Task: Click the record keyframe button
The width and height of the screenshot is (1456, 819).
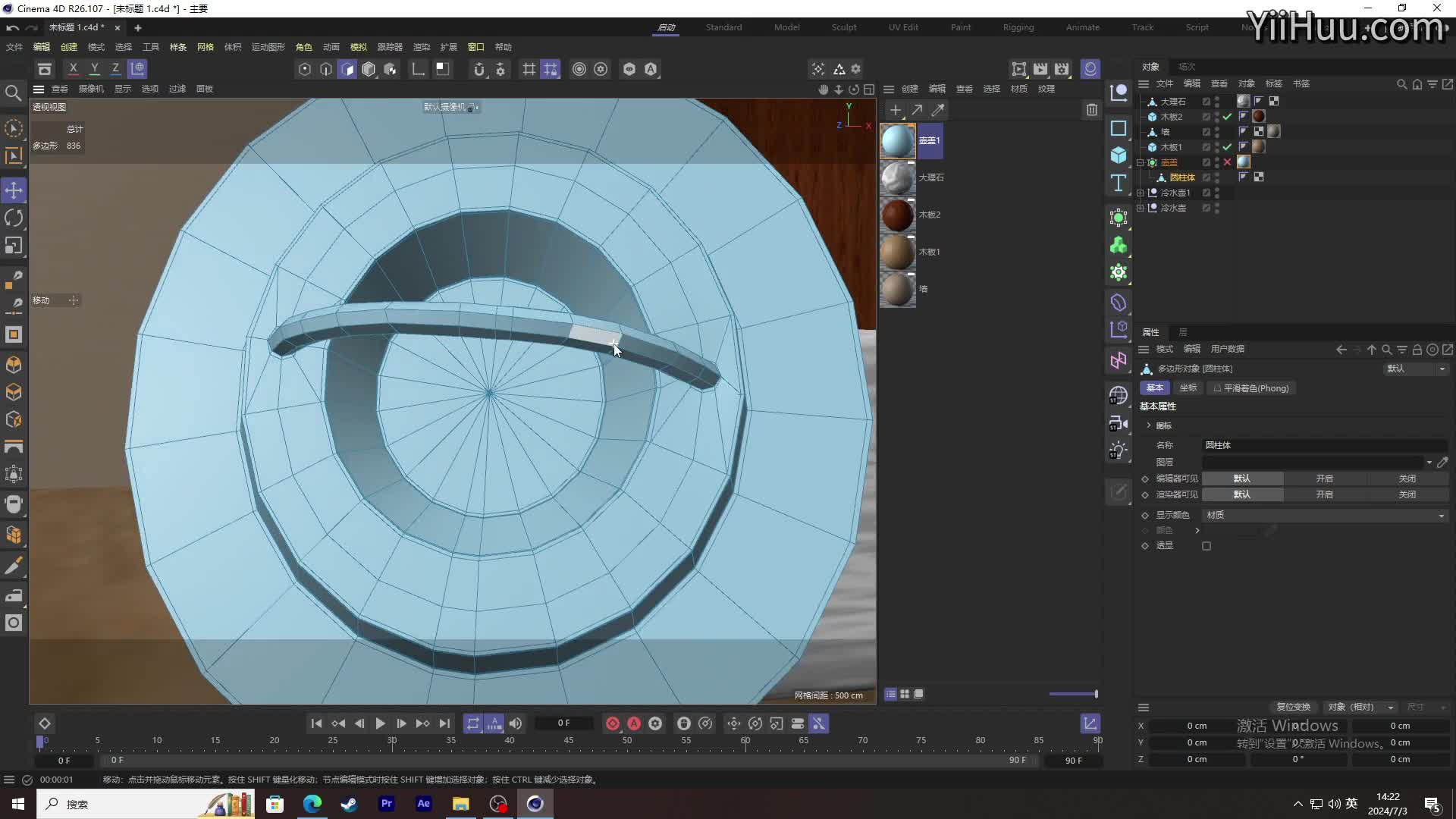Action: click(x=613, y=723)
